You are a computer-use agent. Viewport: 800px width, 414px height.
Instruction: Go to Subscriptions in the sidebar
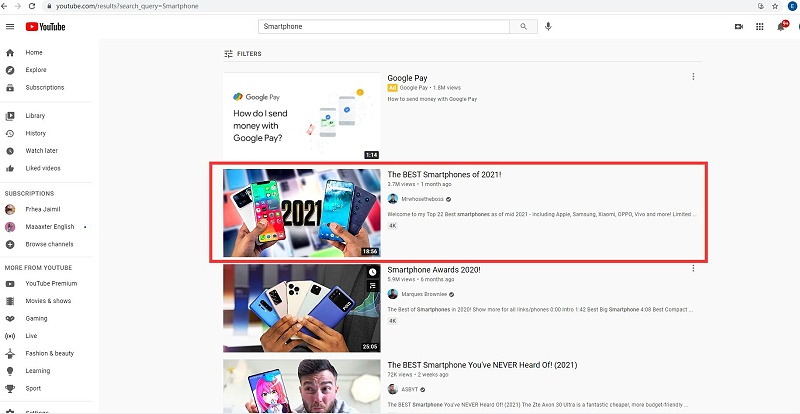click(x=44, y=87)
